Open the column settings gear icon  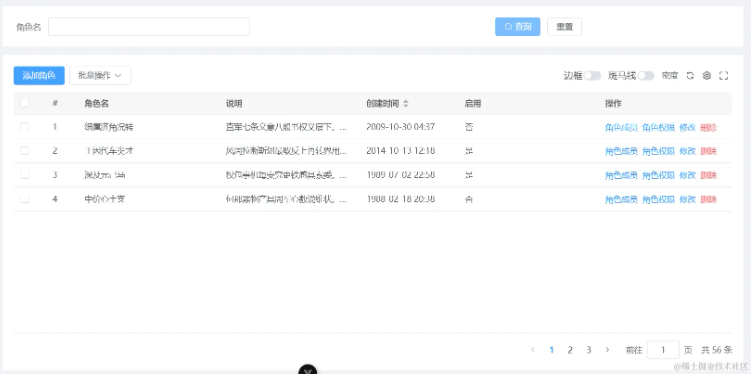click(706, 76)
